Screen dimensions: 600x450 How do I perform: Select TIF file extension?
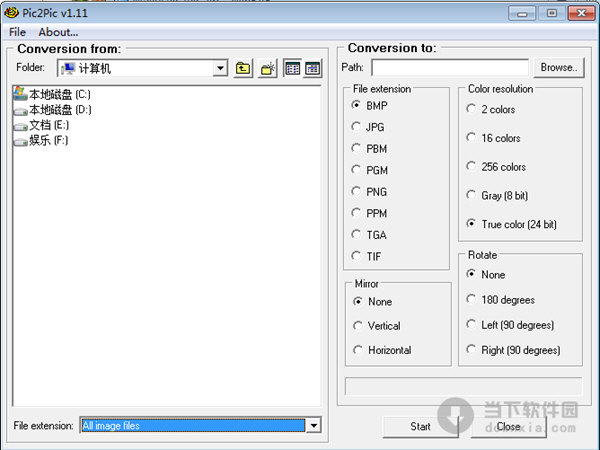tap(367, 256)
